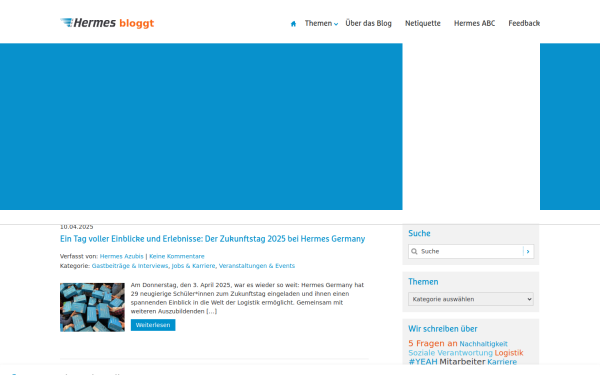Open the Netiquette page
This screenshot has width=600, height=375.
click(422, 23)
